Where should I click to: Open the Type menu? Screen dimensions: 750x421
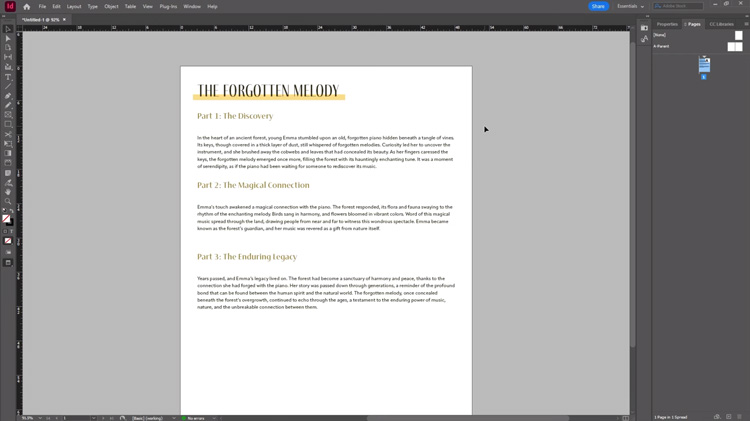point(92,7)
